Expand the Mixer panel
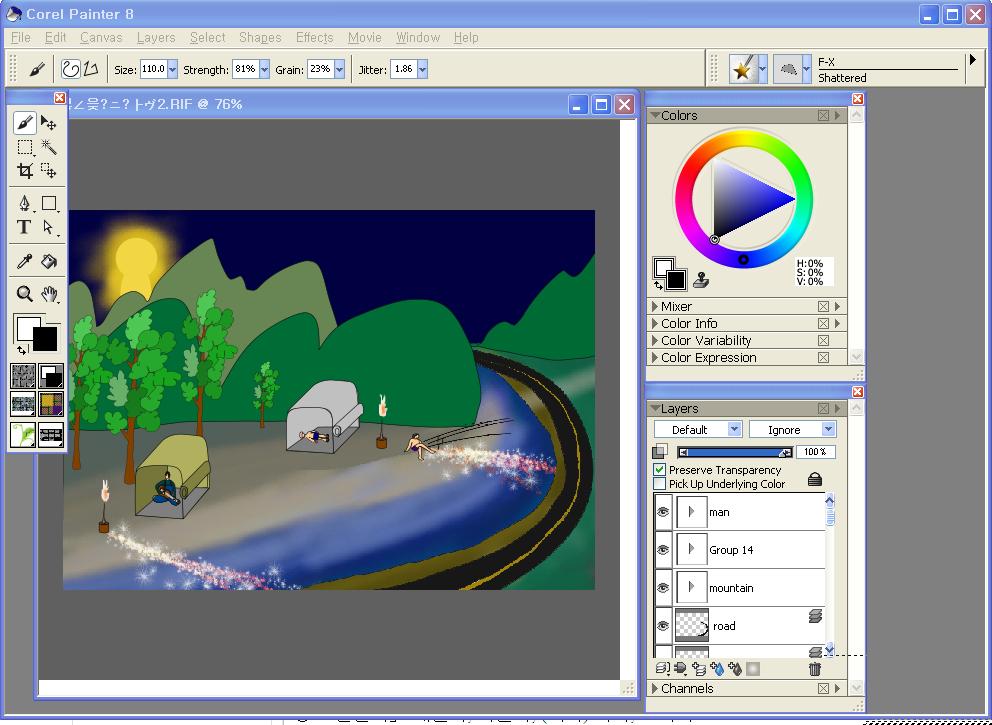The height and width of the screenshot is (725, 992). (676, 307)
